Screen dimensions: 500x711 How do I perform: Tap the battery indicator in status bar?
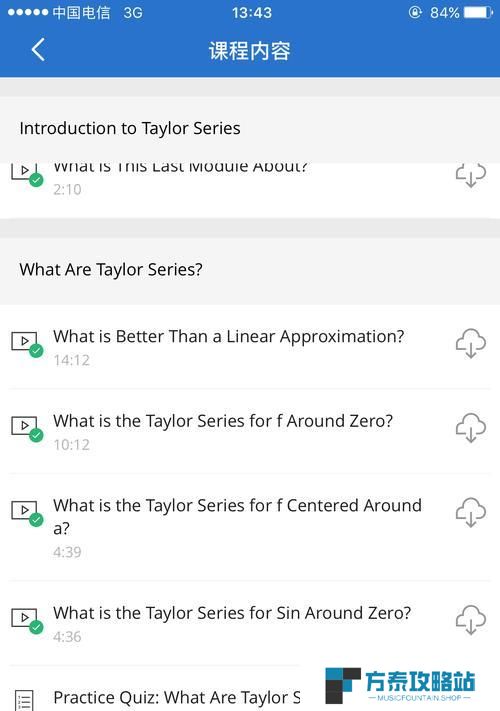[x=478, y=12]
